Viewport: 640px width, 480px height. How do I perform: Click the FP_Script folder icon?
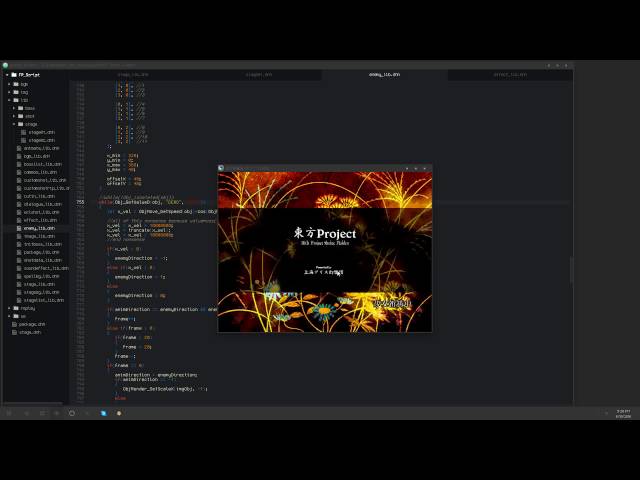point(14,75)
